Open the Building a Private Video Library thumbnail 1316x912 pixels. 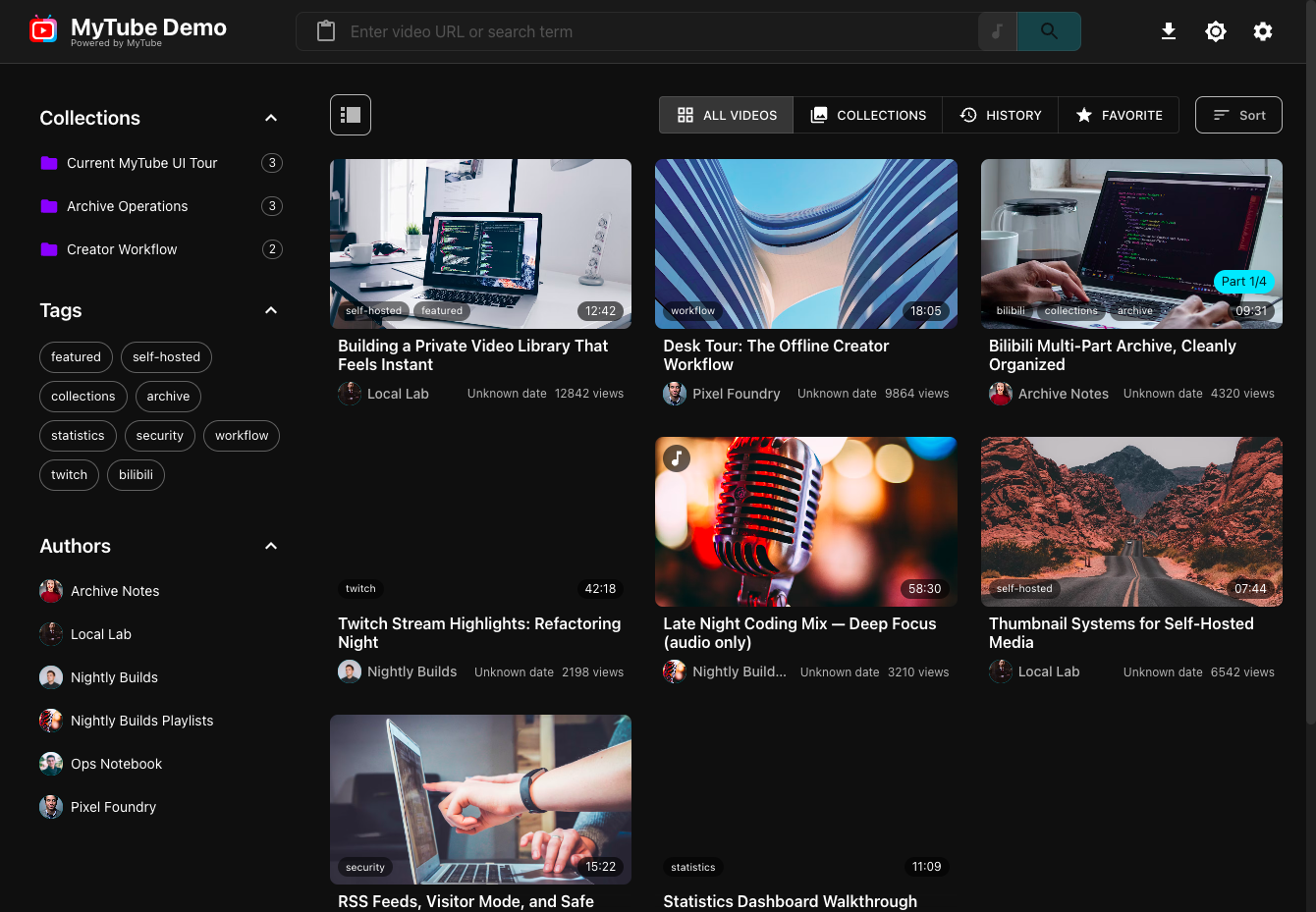[x=480, y=243]
